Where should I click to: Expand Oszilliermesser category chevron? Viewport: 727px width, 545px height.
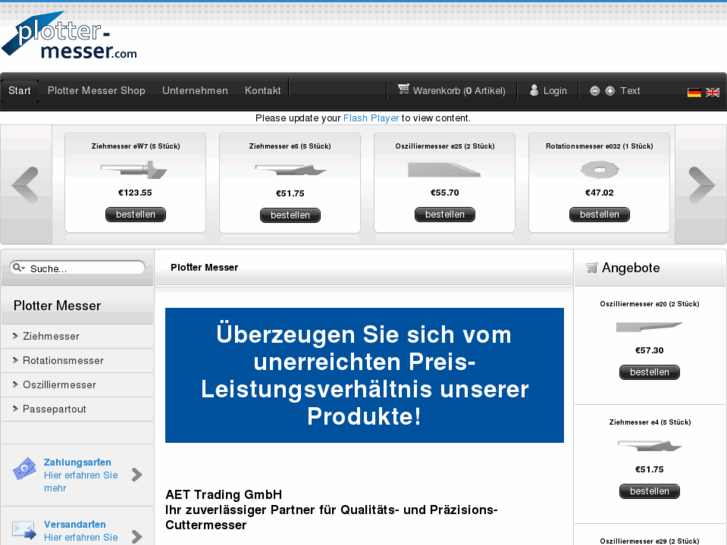(15, 384)
